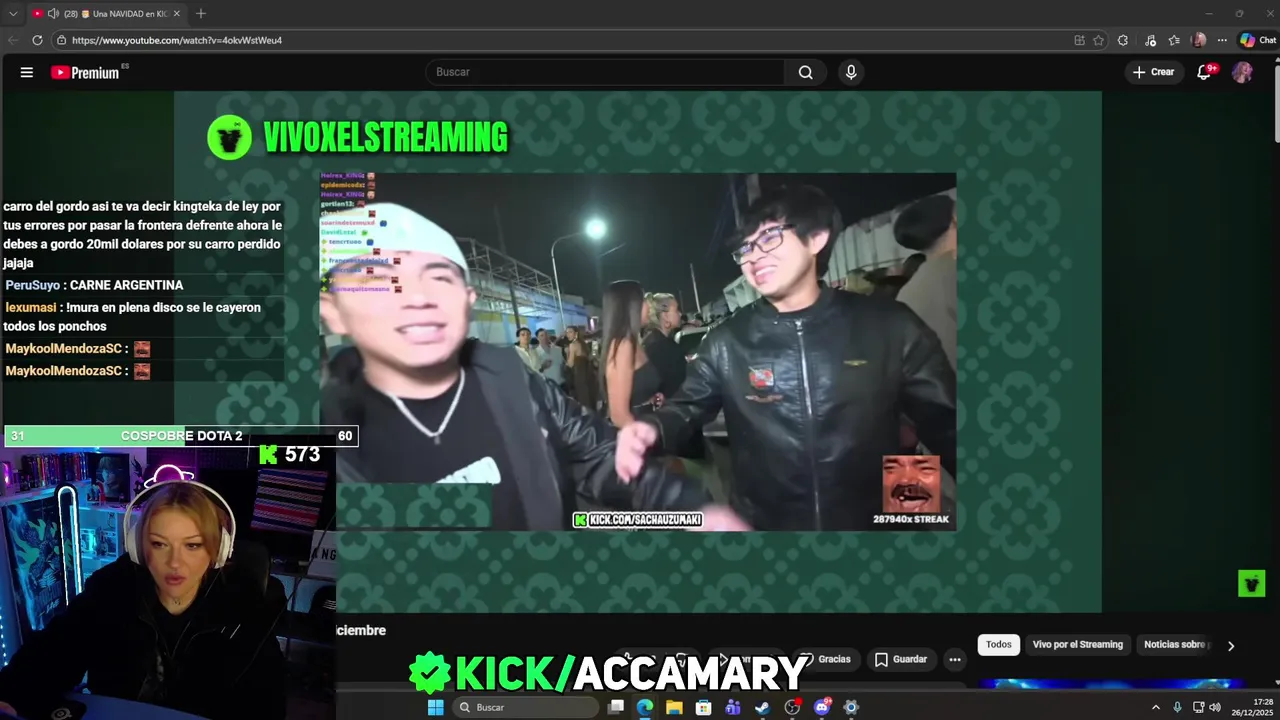The width and height of the screenshot is (1280, 720).
Task: Mute the tab via the speaker icon
Action: (x=53, y=13)
